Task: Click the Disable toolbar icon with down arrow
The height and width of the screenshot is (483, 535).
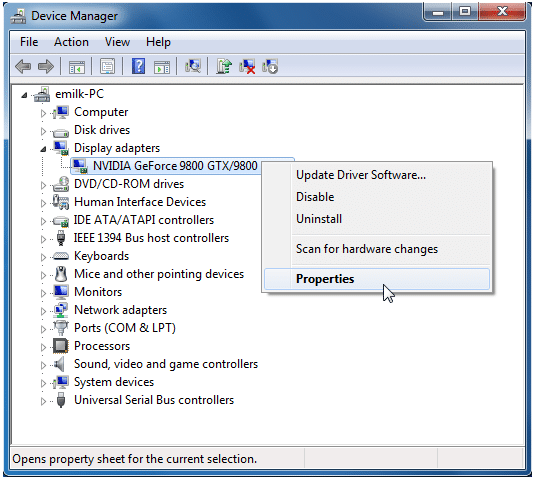Action: coord(270,66)
